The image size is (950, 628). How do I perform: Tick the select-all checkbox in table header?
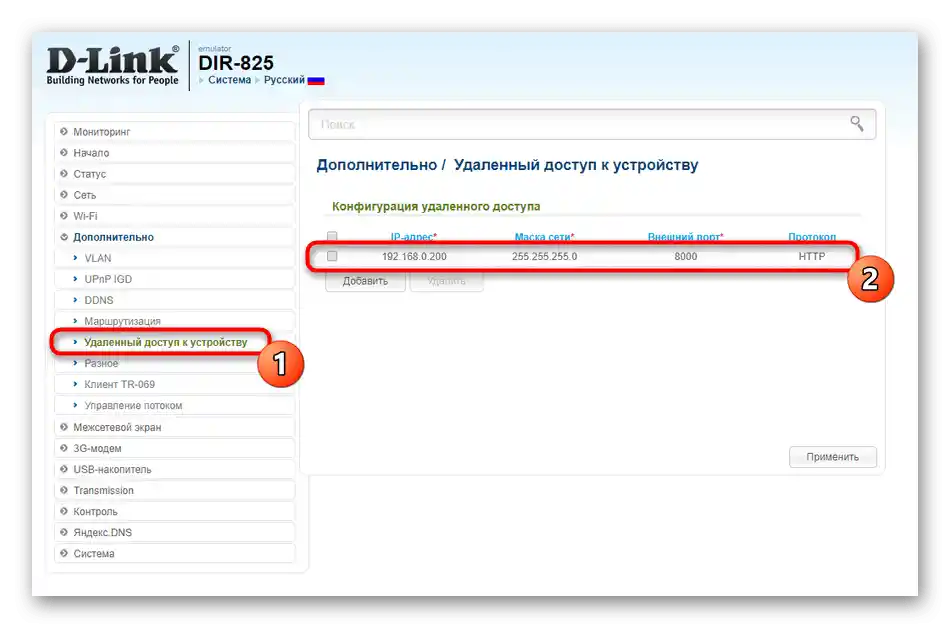point(332,236)
